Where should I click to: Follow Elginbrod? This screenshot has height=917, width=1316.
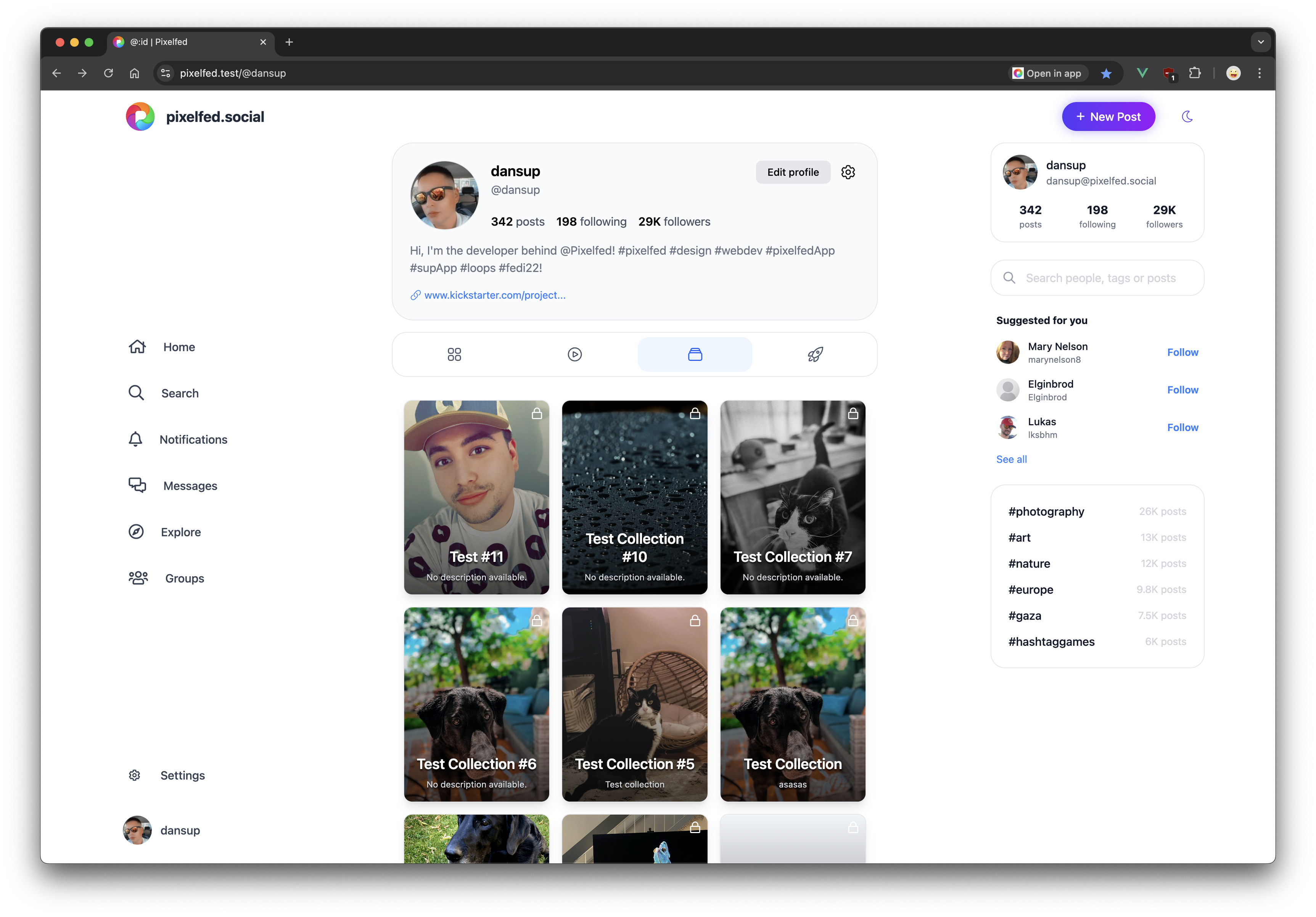coord(1182,390)
